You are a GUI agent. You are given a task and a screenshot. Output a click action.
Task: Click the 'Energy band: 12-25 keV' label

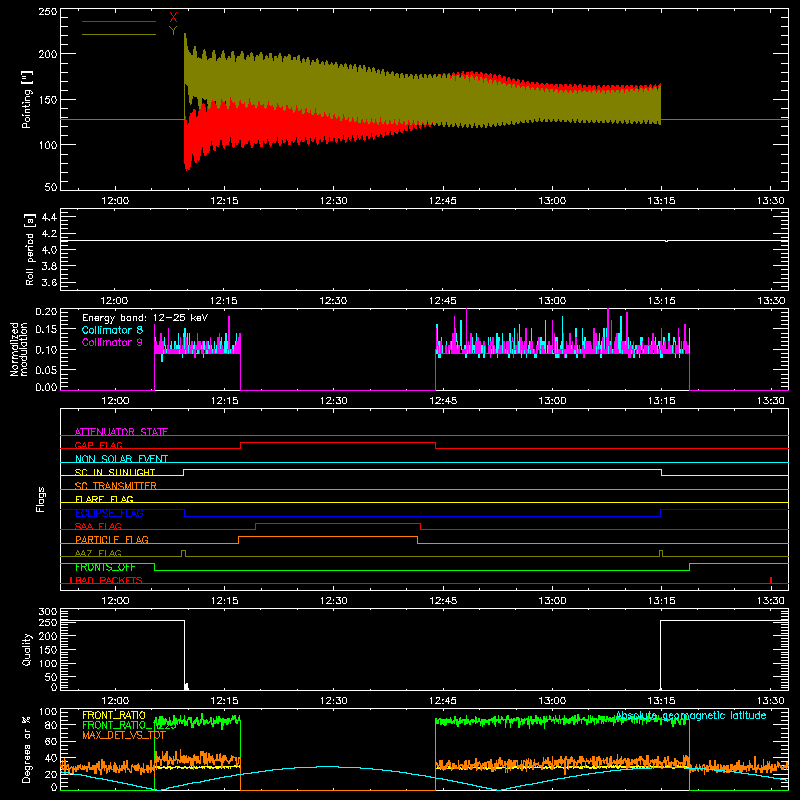coord(145,318)
